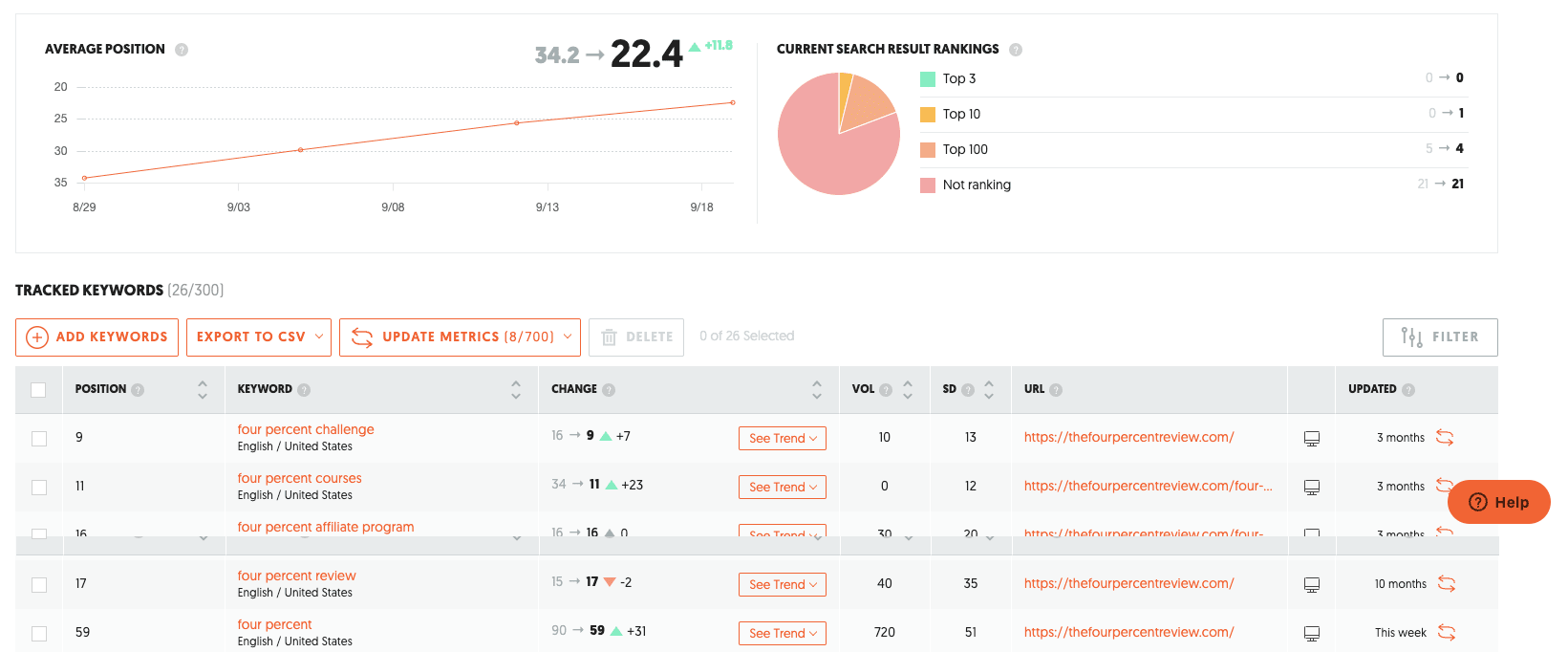This screenshot has width=1568, height=652.
Task: Check the checkbox for position 59 row
Action: point(39,634)
